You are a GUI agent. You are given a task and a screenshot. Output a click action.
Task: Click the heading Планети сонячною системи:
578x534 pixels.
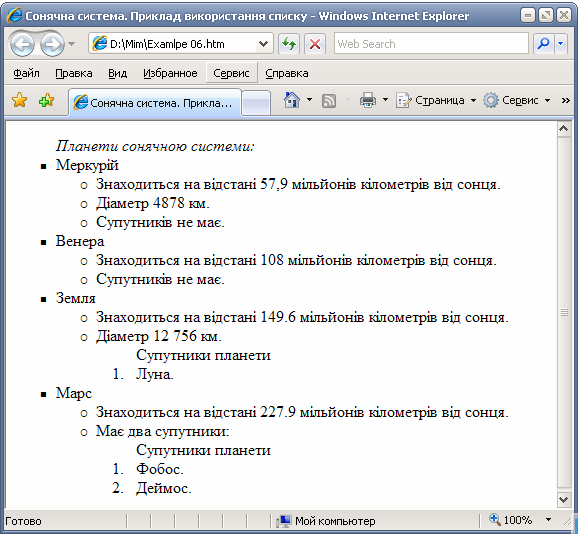[155, 146]
